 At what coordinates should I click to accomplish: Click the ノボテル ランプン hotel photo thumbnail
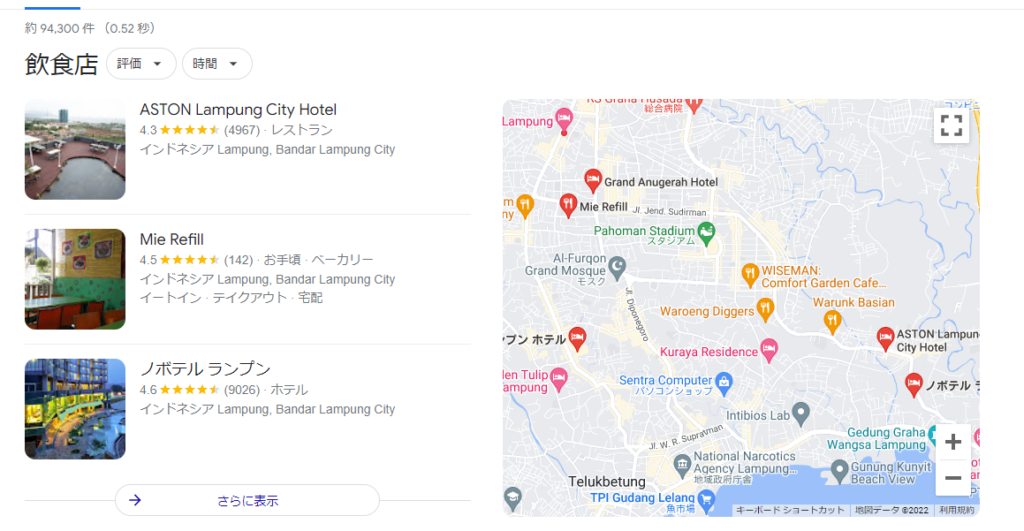coord(75,409)
